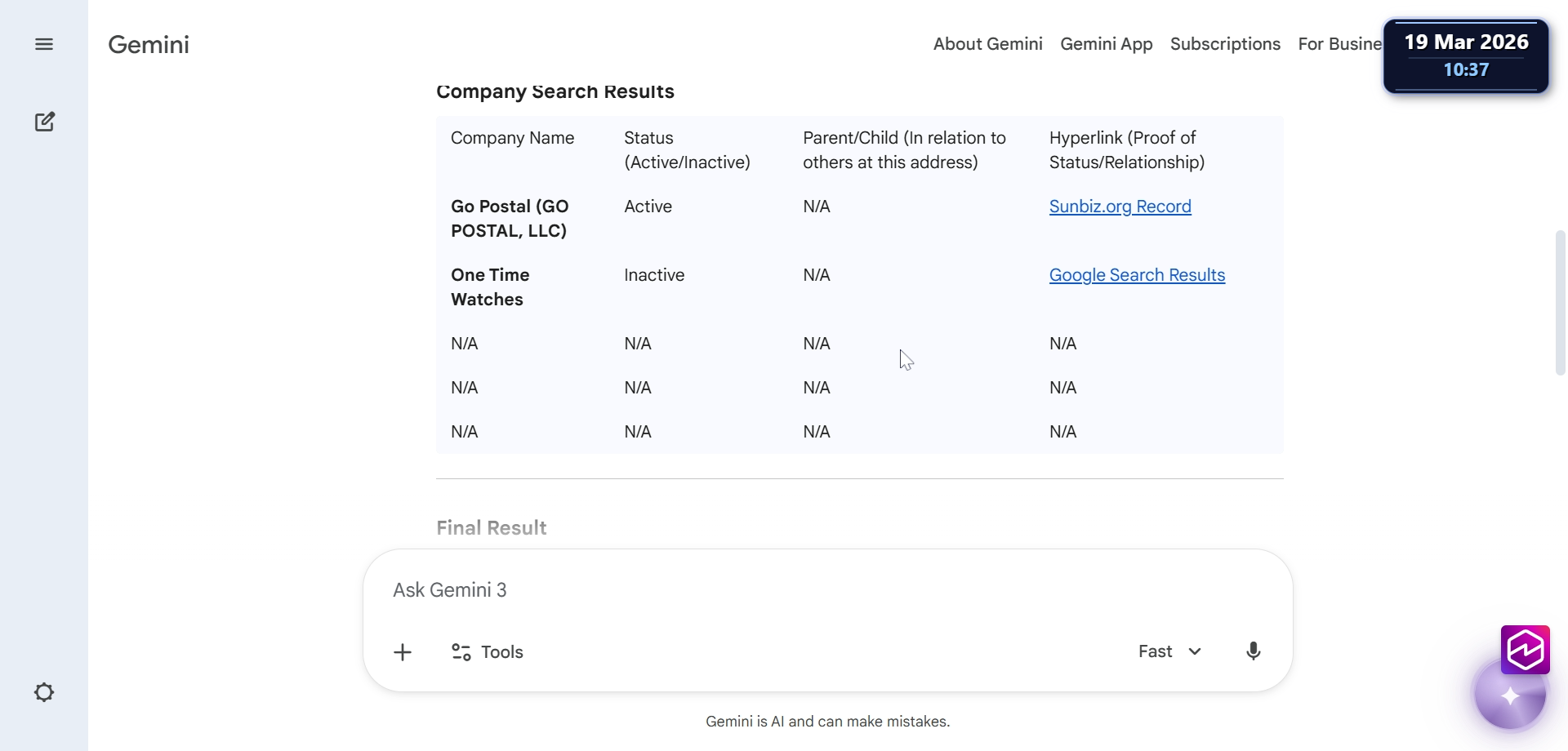Open About Gemini menu item

pos(987,44)
